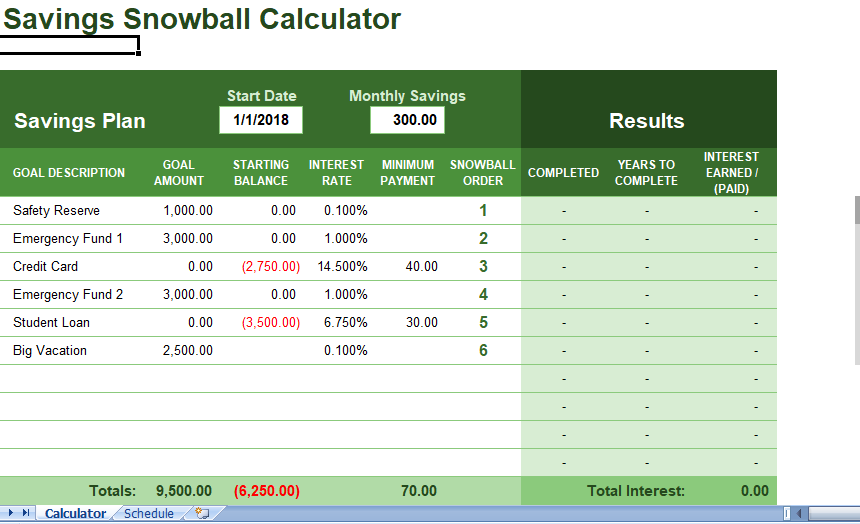Click the STARTING BALANCE column header
The height and width of the screenshot is (524, 860).
point(261,173)
